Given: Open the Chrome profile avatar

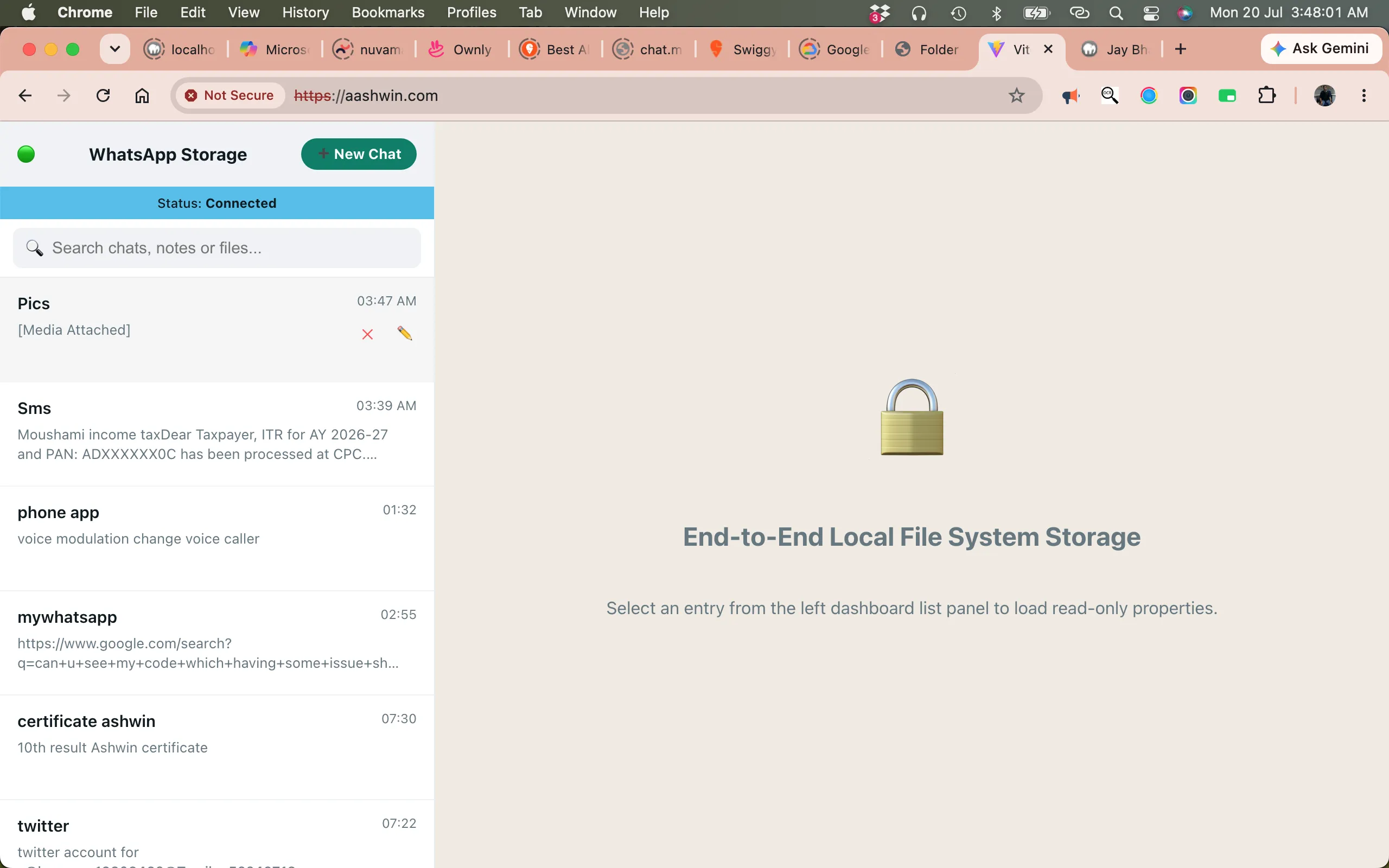Looking at the screenshot, I should [x=1325, y=95].
